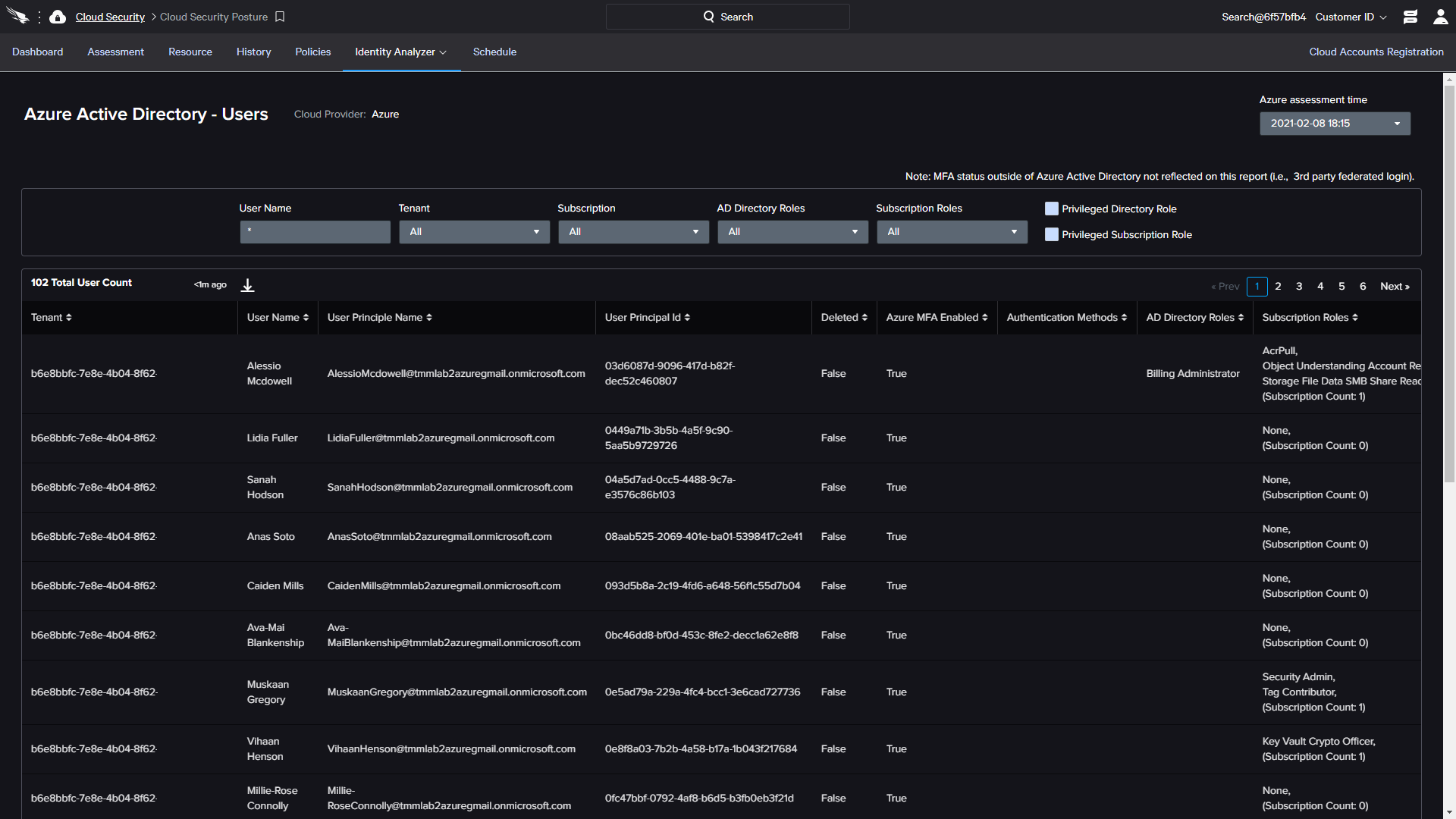The image size is (1456, 819).
Task: Click the vertical scrollbar thumb
Action: (x=1449, y=283)
